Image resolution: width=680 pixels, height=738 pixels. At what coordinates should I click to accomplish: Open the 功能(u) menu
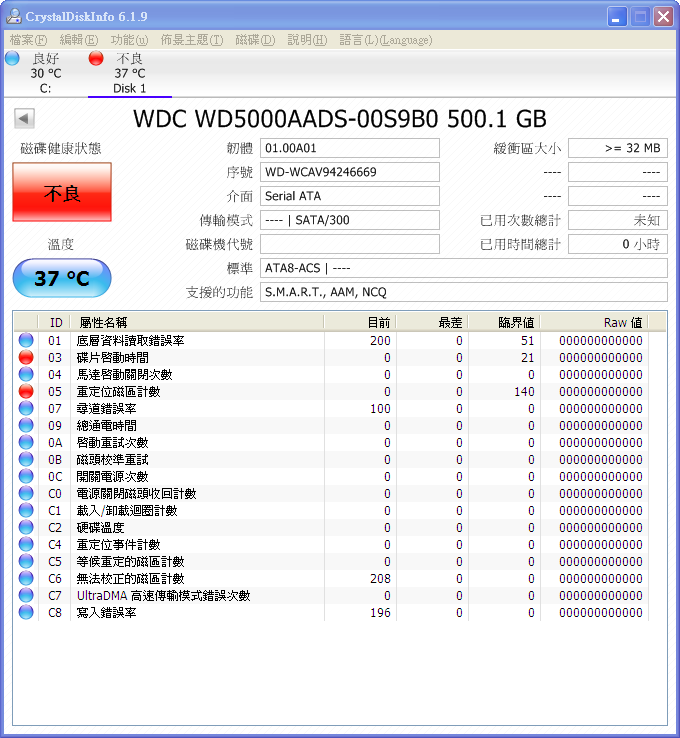coord(129,40)
